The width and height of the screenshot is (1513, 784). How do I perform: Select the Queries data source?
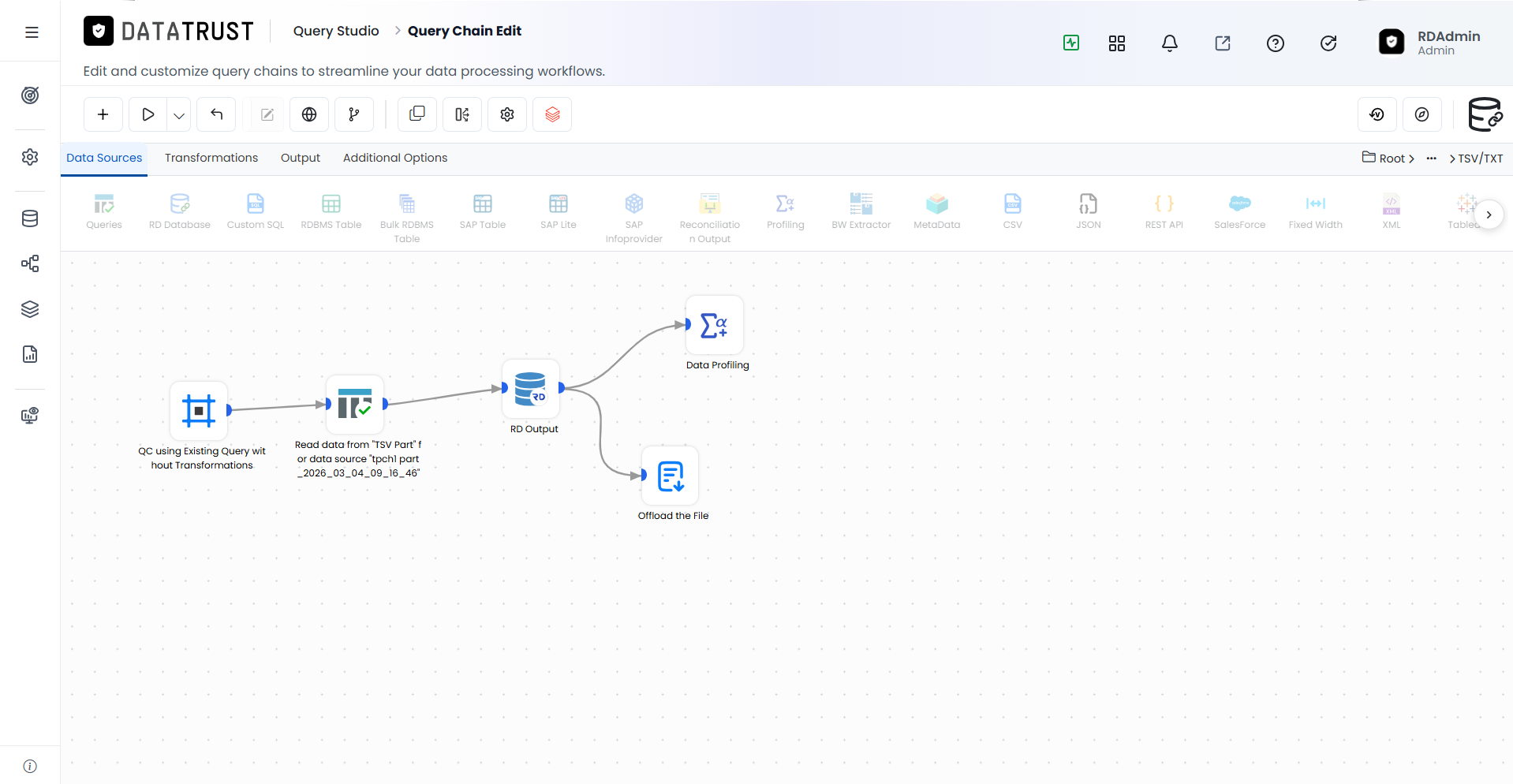(x=104, y=211)
